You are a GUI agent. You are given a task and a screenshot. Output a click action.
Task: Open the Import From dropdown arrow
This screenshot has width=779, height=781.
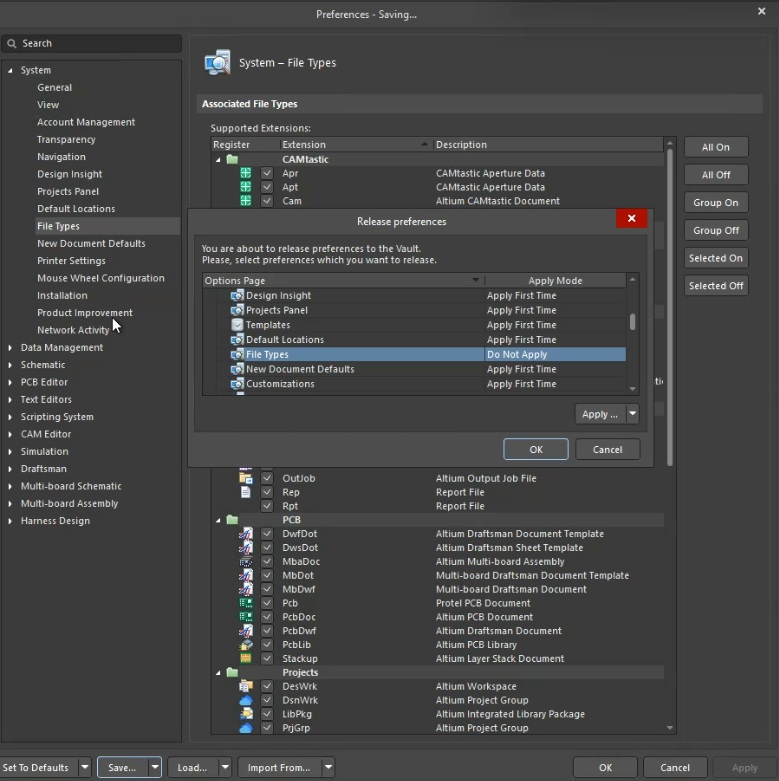[328, 768]
